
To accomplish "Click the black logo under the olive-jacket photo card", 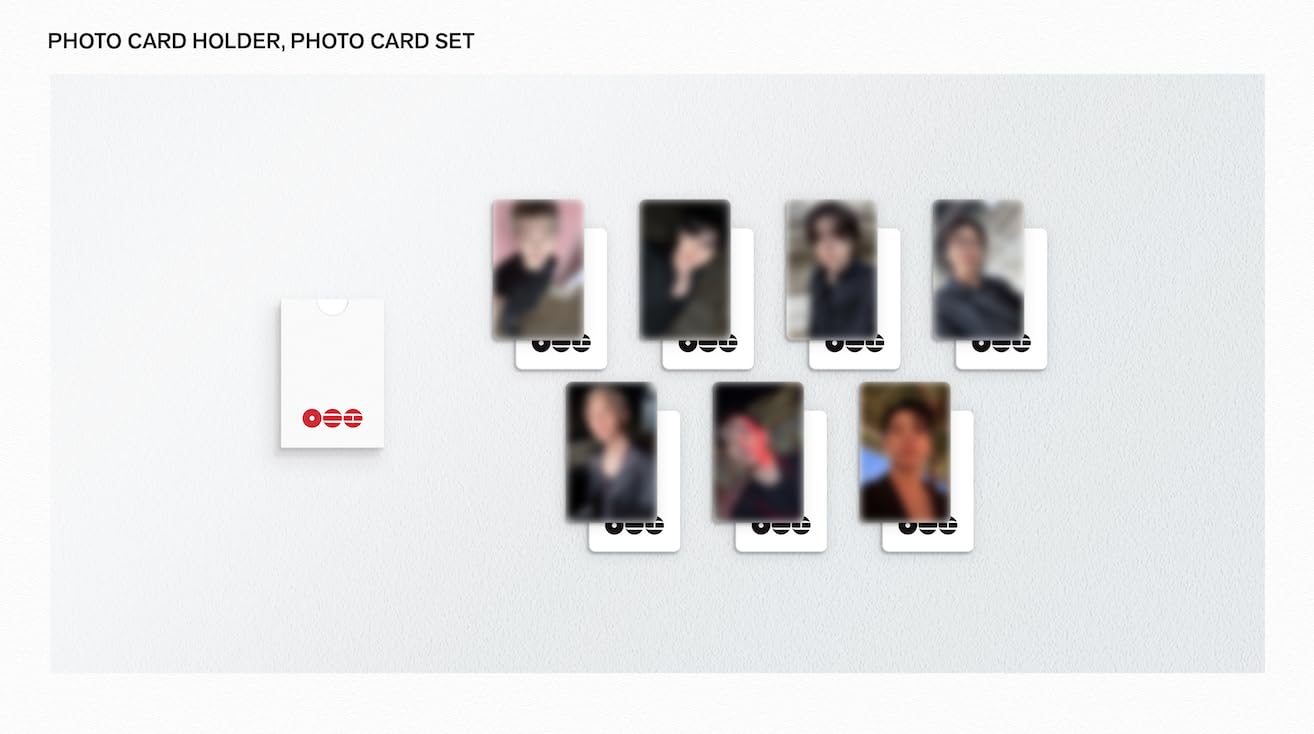I will pos(708,344).
